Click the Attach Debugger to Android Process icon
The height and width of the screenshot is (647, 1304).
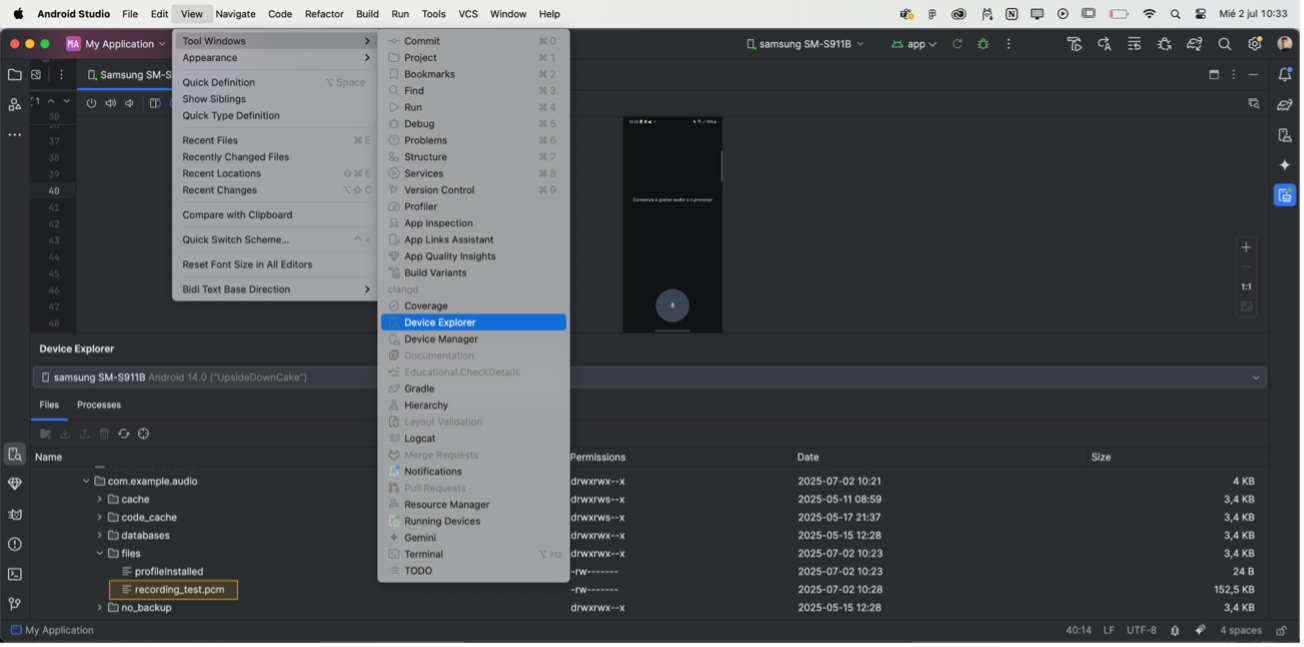point(1164,44)
